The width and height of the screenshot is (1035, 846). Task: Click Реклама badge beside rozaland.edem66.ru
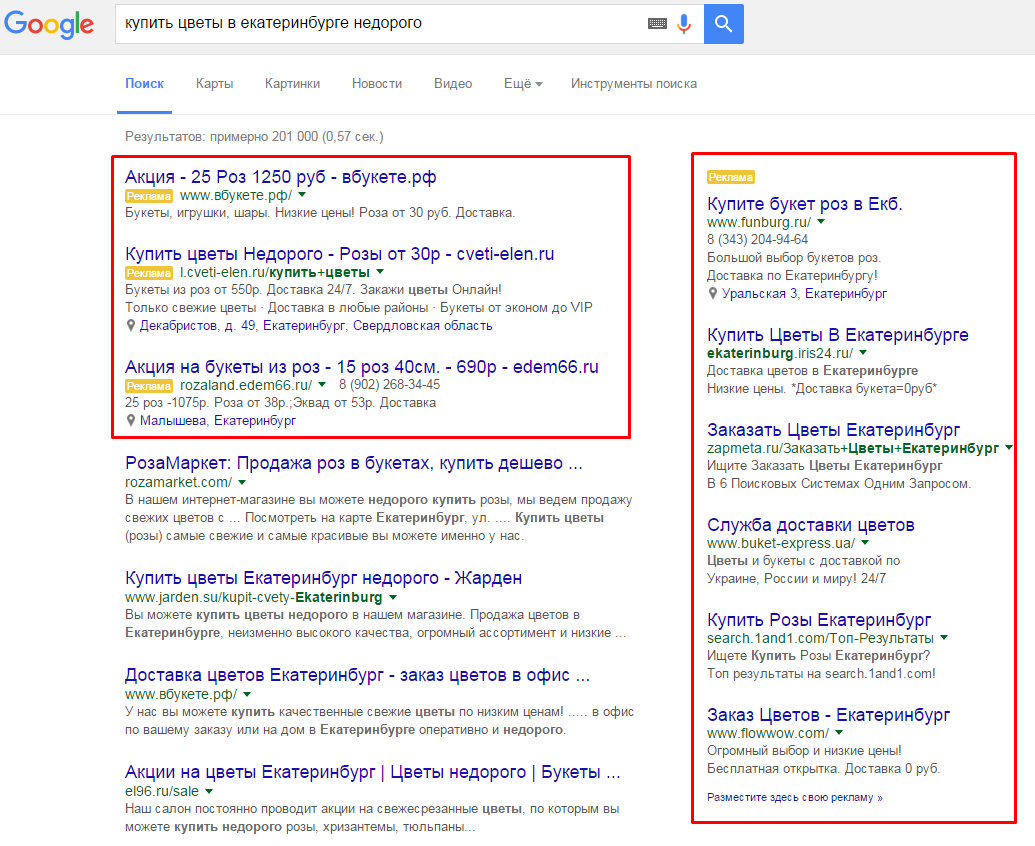[149, 386]
